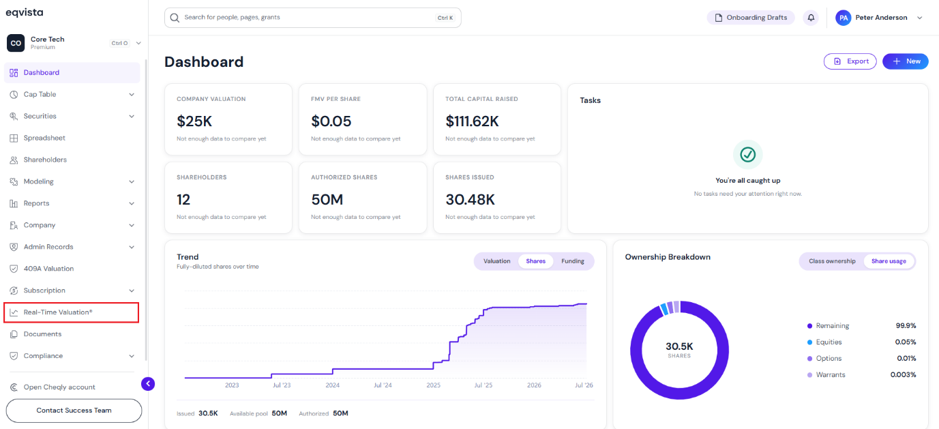939x429 pixels.
Task: Switch trend chart to Valuation
Action: (496, 261)
